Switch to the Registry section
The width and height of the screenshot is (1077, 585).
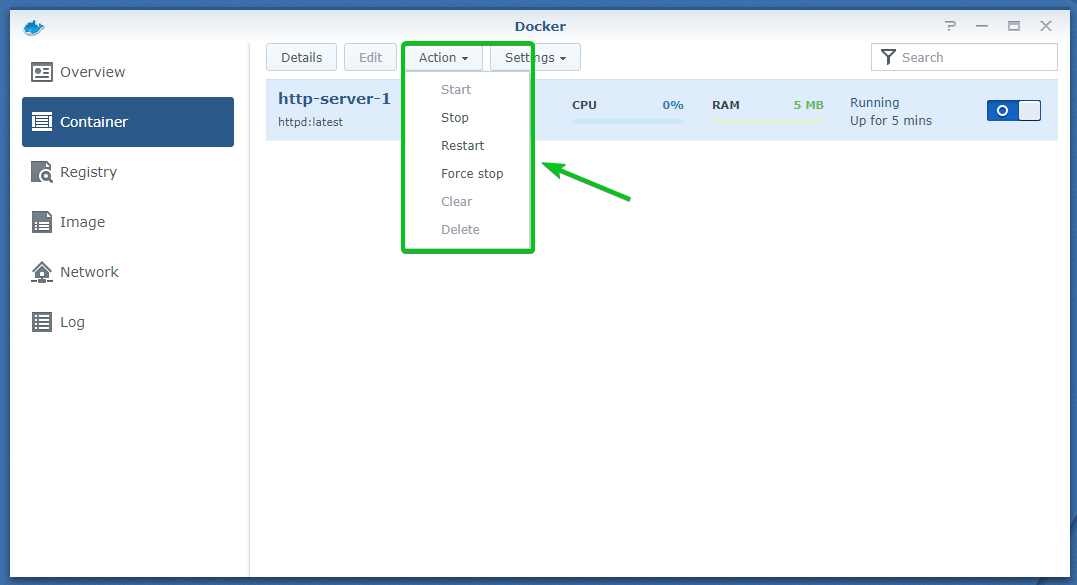(128, 172)
